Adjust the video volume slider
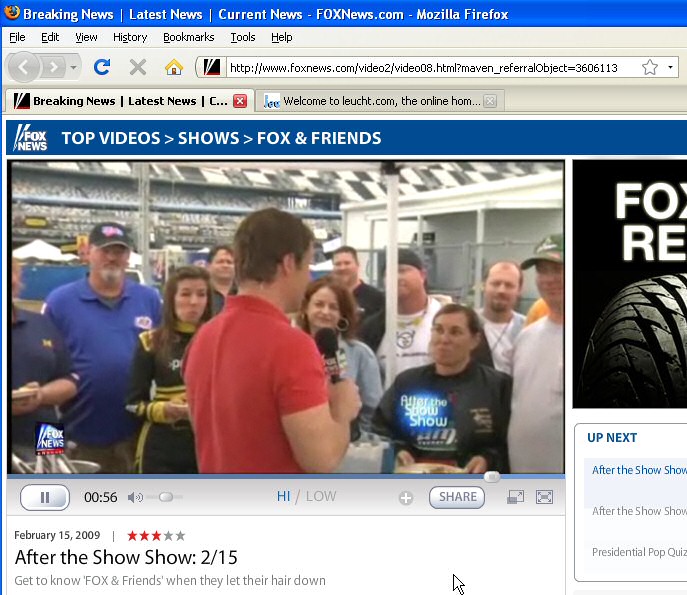This screenshot has height=595, width=687. pos(165,497)
